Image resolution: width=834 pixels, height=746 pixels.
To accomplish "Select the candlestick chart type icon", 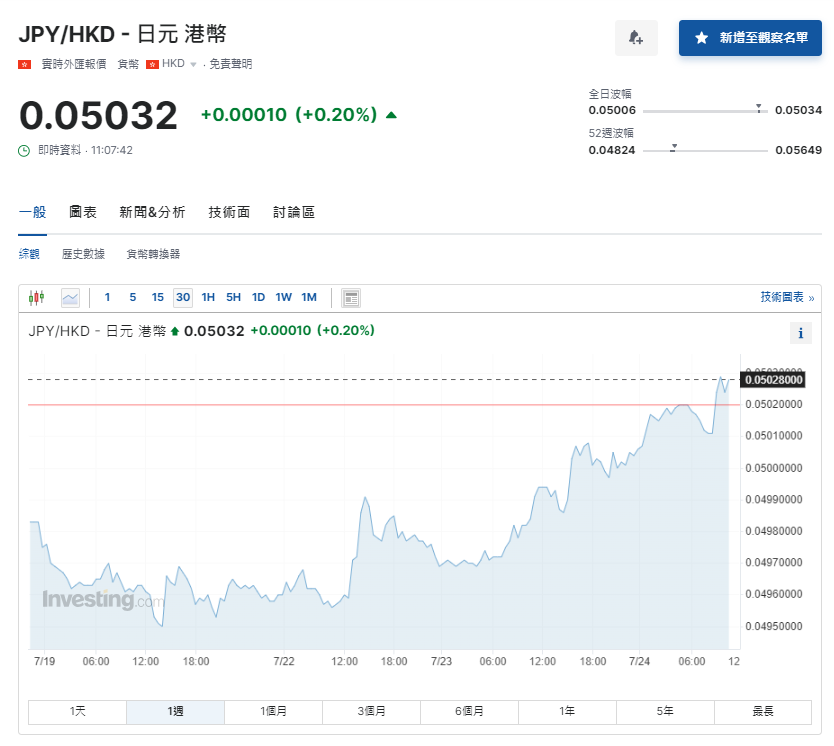I will pos(39,297).
